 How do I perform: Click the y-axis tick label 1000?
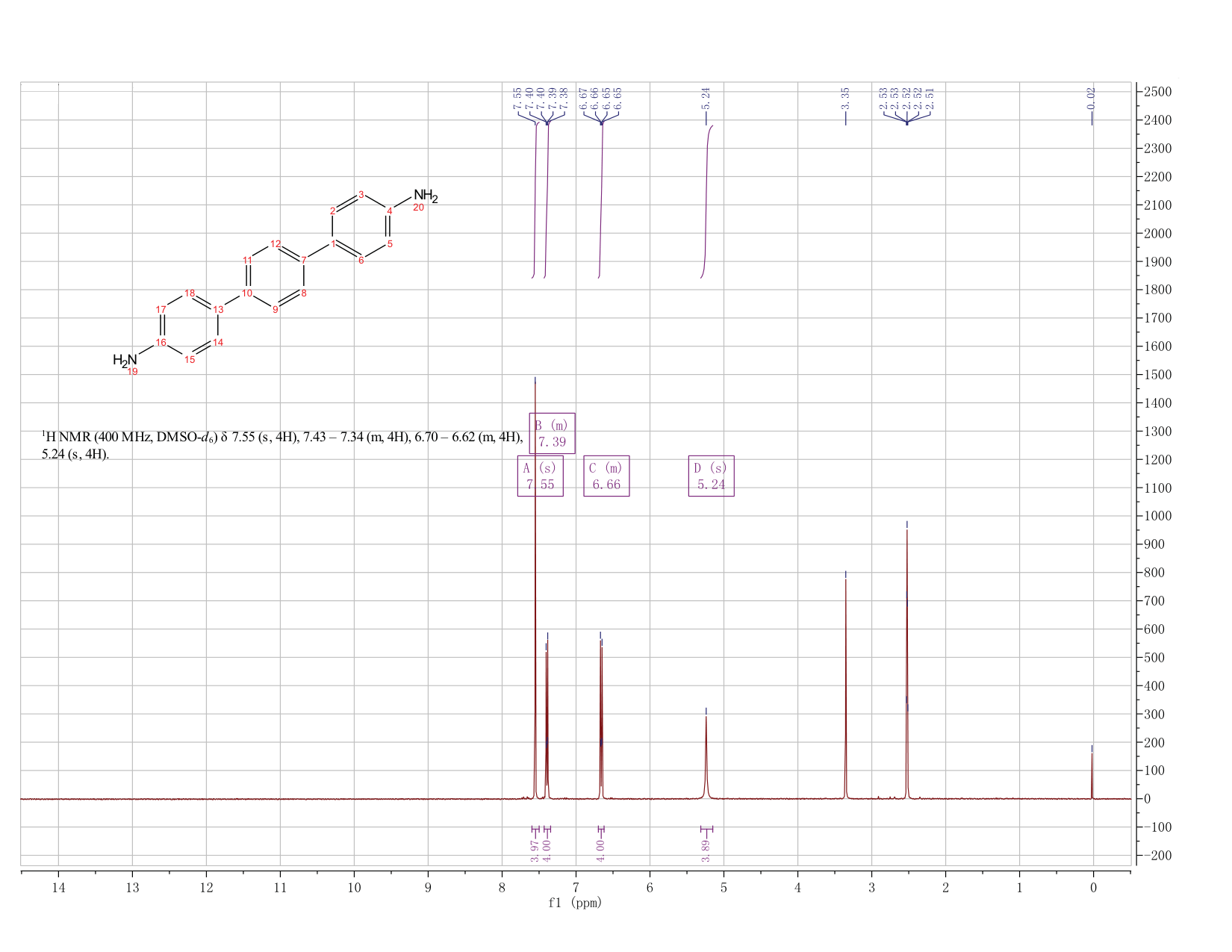coord(1157,516)
